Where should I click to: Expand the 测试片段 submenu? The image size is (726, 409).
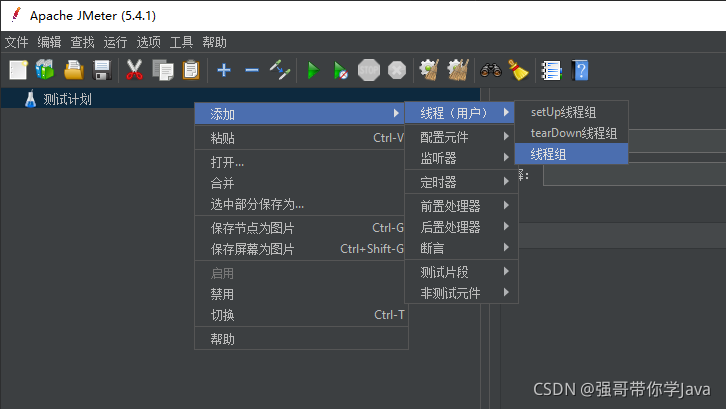pos(462,272)
